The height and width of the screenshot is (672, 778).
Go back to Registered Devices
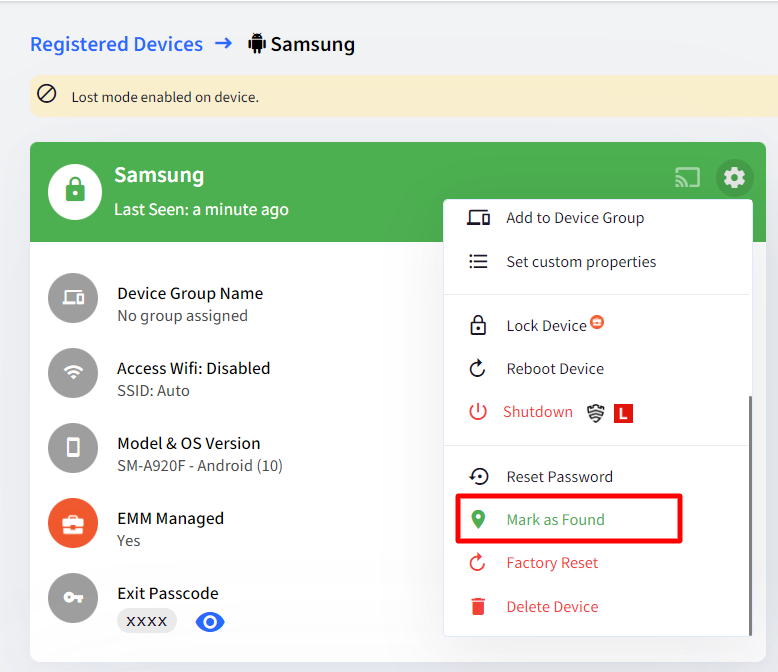(x=117, y=44)
